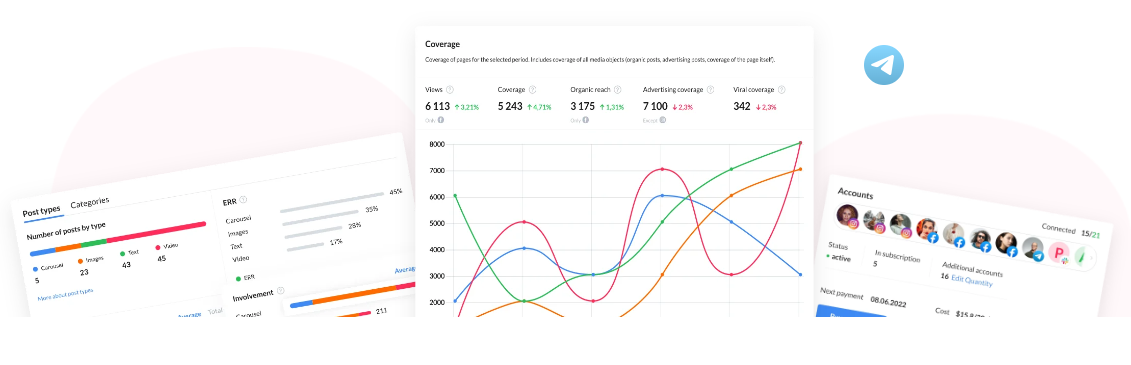Open the help icon beside Organic reach
The width and height of the screenshot is (1131, 365).
(617, 90)
